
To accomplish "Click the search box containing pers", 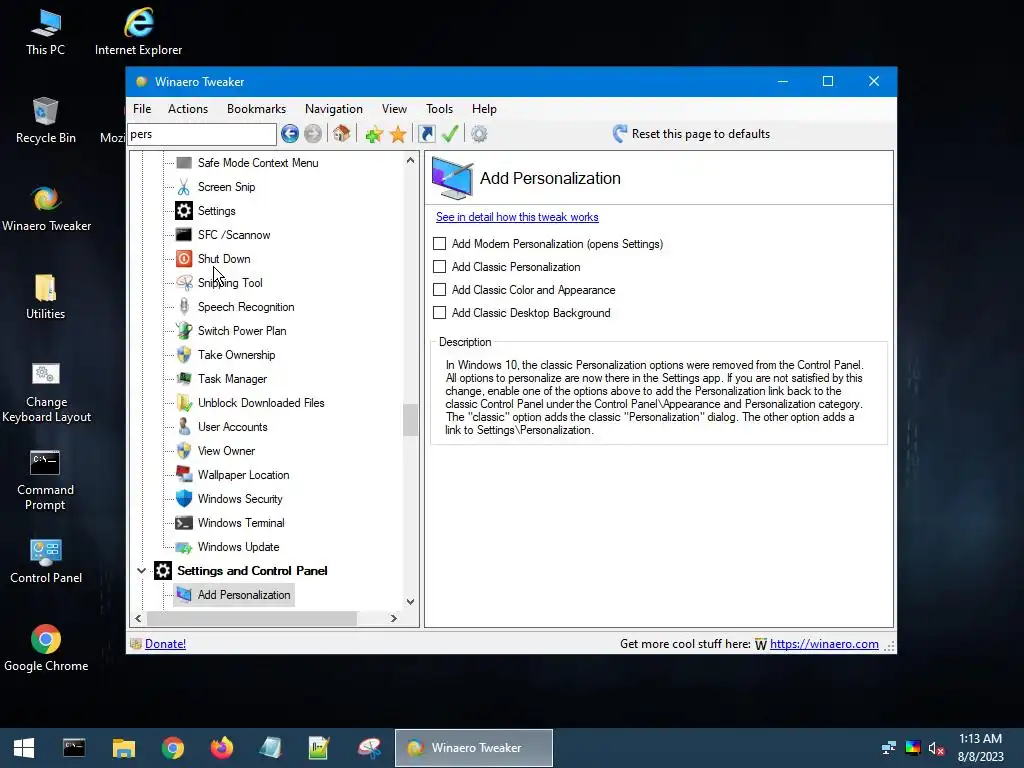I will 202,134.
